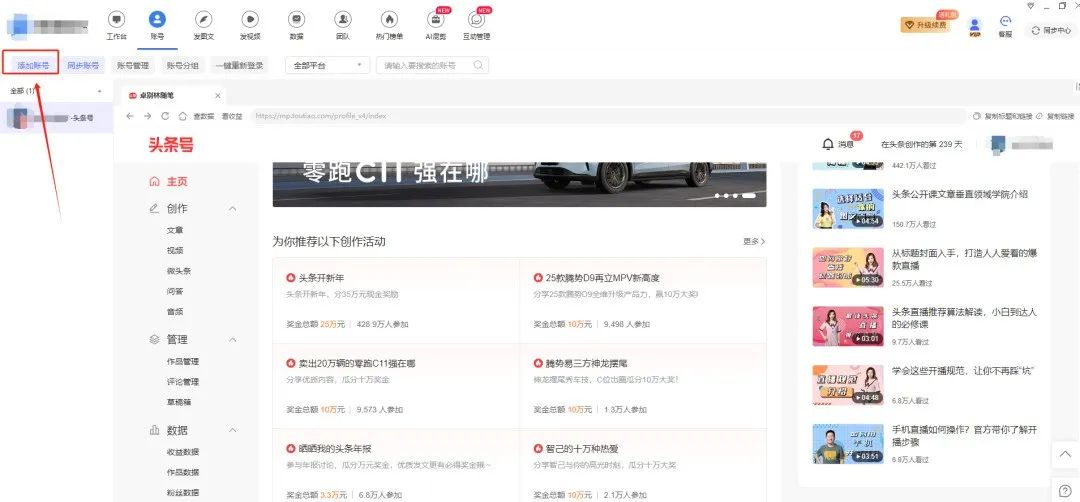Go forward with browser forward arrow
The width and height of the screenshot is (1080, 502).
tap(147, 116)
